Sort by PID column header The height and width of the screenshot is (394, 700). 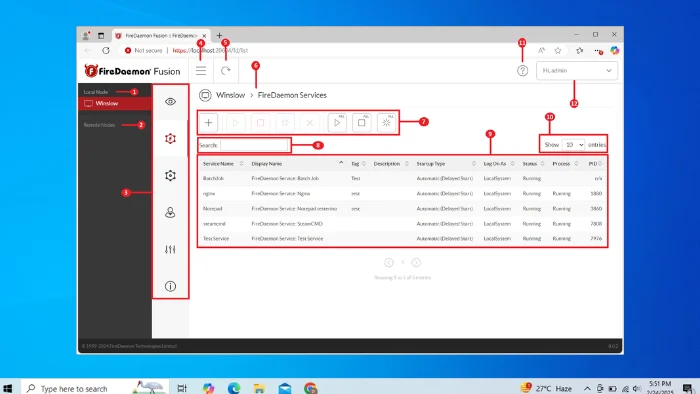click(595, 164)
